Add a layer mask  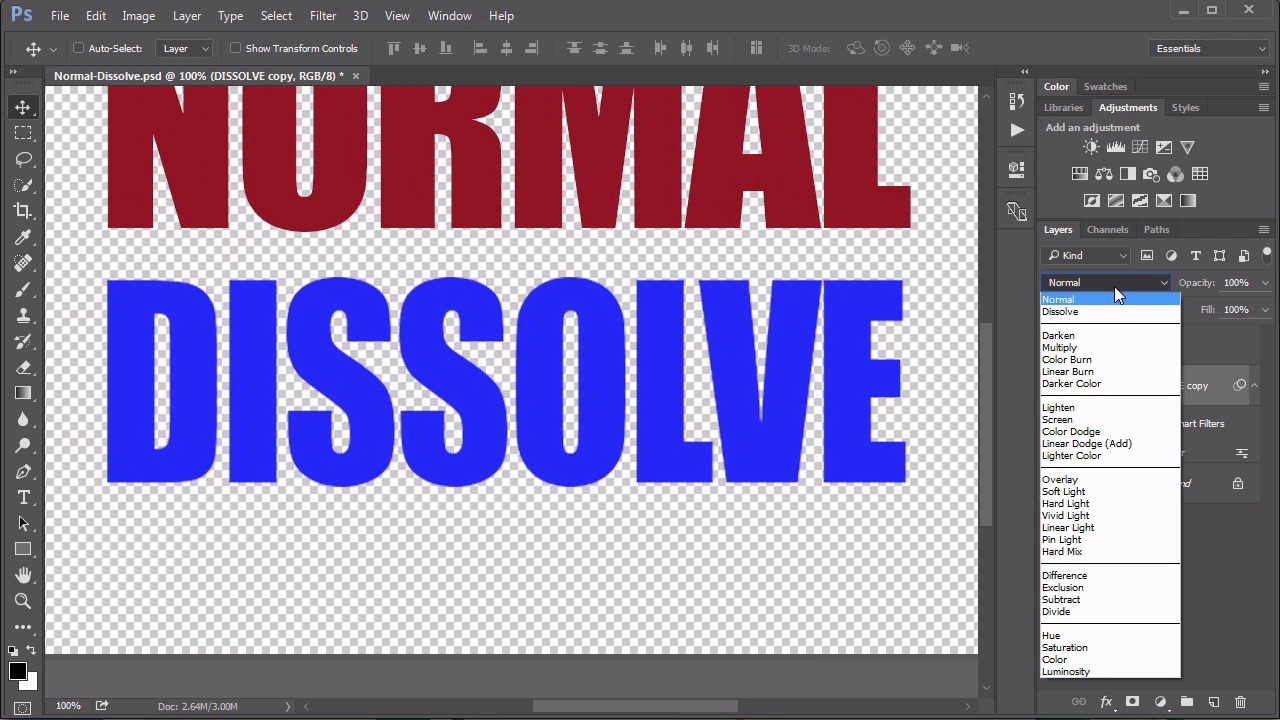pyautogui.click(x=1132, y=702)
